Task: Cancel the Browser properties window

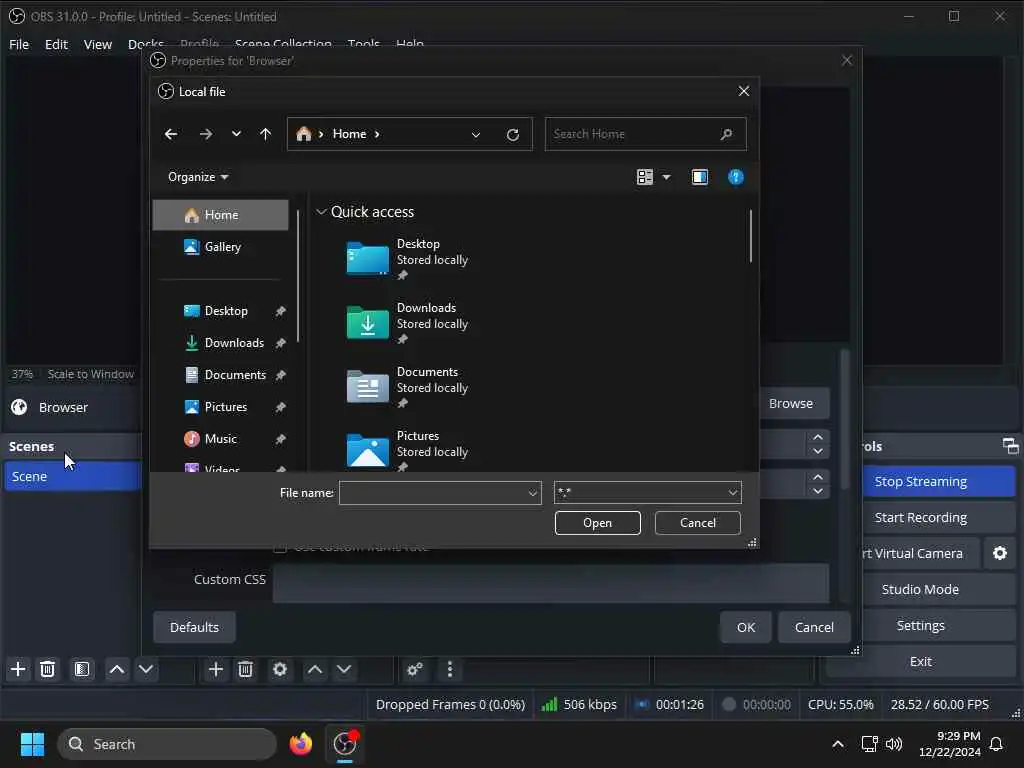Action: click(814, 627)
